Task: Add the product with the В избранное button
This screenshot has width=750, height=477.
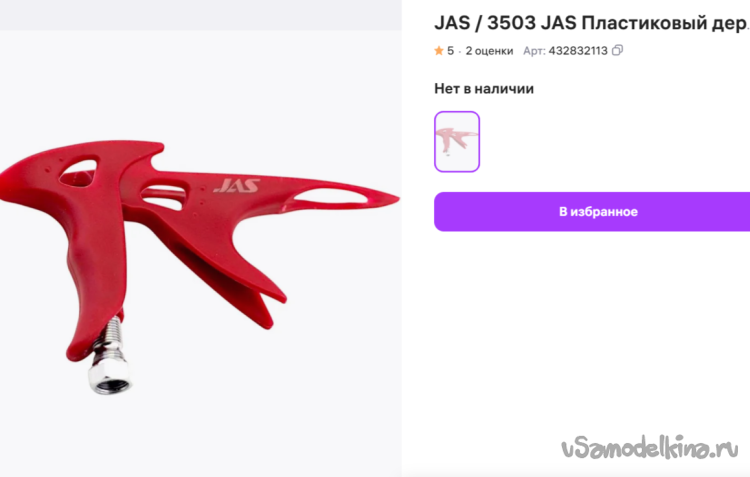Action: [592, 211]
